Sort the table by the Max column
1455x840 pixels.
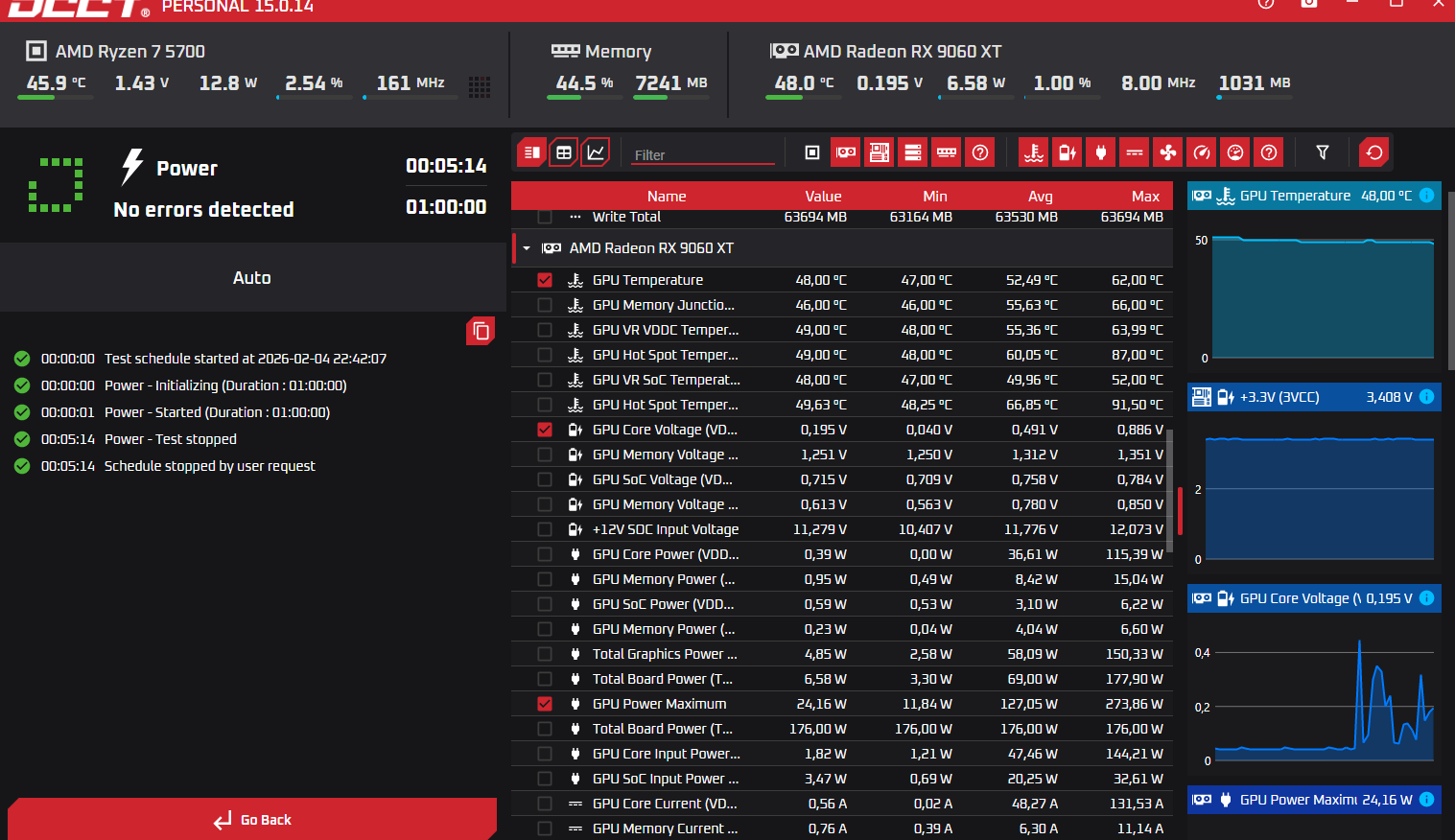(x=1145, y=197)
